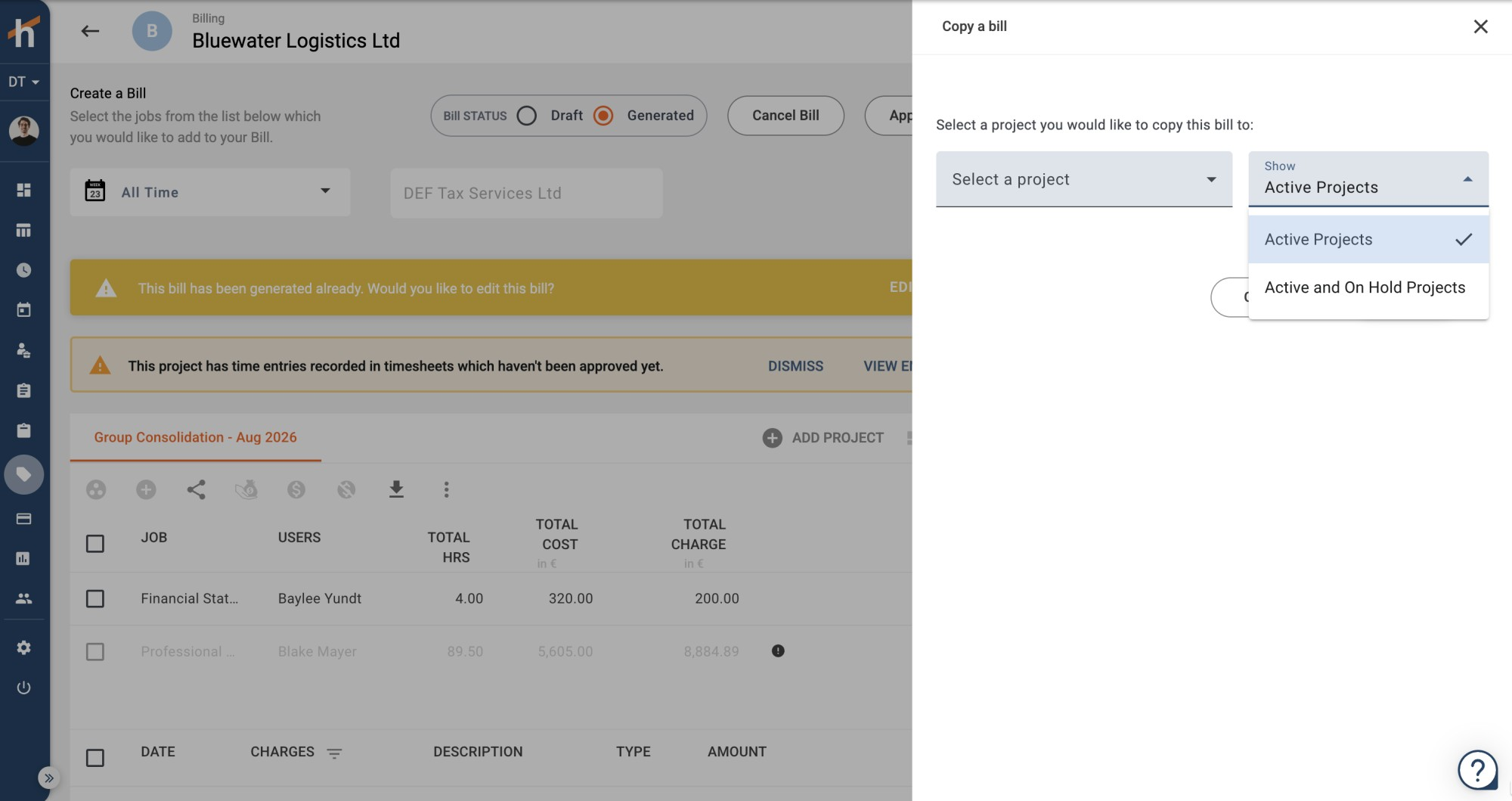Expand the sidebar with double chevron
1512x801 pixels.
click(x=48, y=778)
